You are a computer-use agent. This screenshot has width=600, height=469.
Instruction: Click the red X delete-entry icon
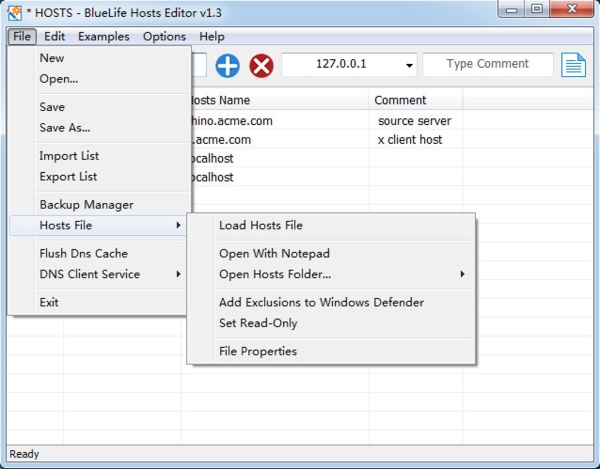point(261,66)
